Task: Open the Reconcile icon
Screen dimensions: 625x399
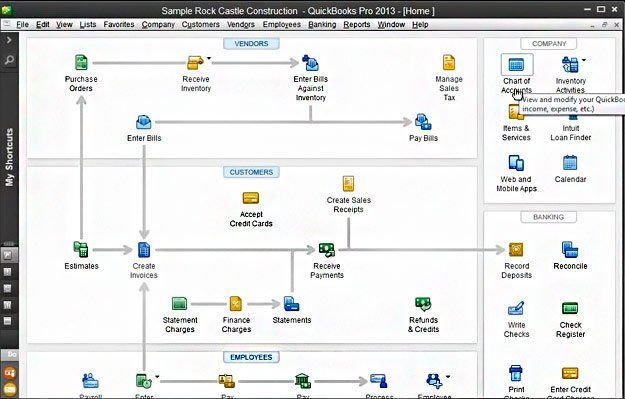Action: (570, 250)
